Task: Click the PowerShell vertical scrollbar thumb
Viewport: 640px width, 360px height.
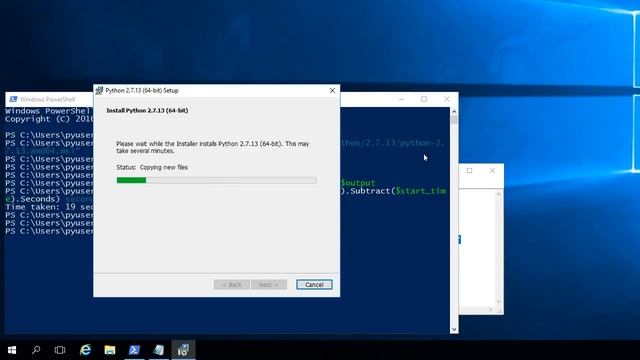Action: point(454,120)
